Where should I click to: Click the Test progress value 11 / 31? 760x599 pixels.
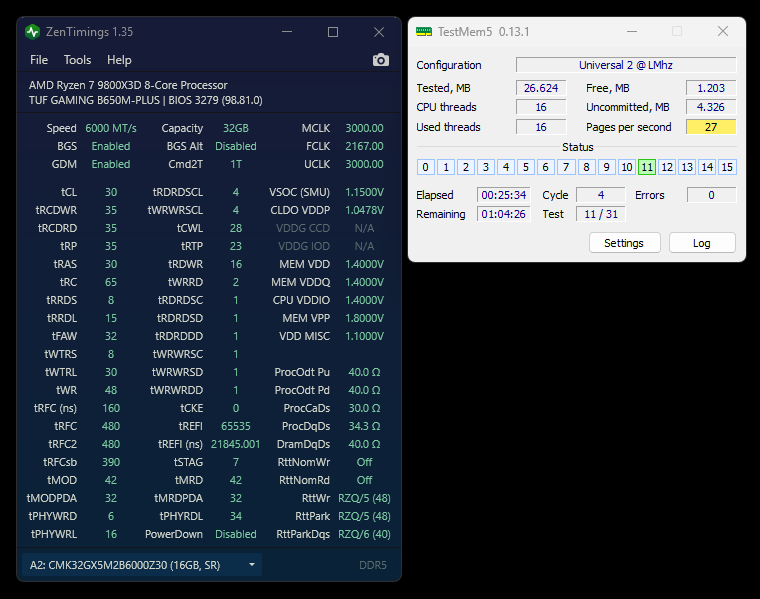point(601,214)
